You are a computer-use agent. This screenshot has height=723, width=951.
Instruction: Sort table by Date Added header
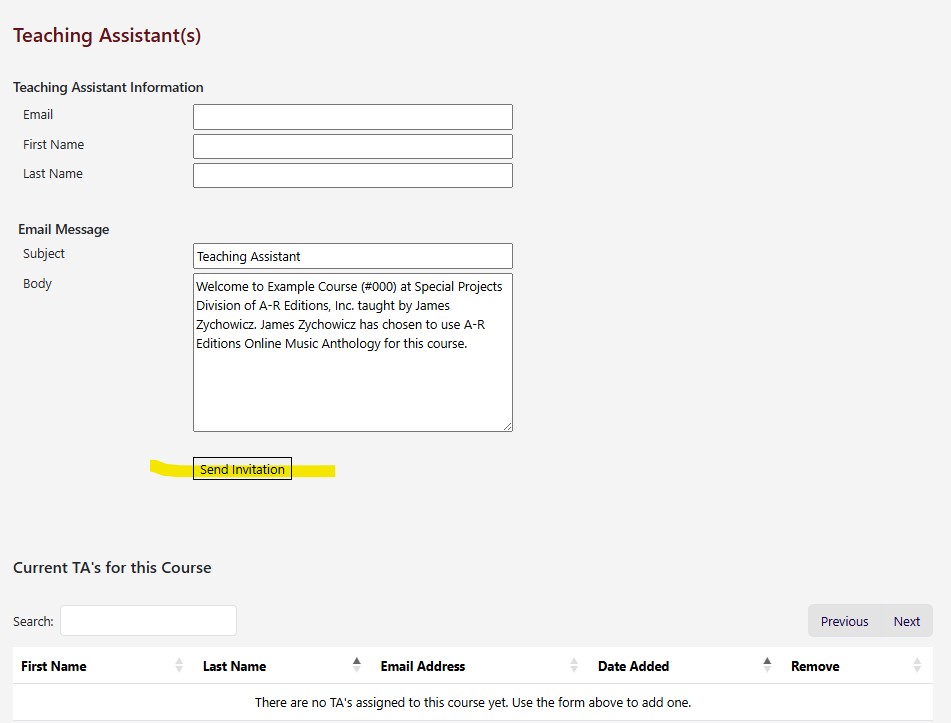click(633, 666)
